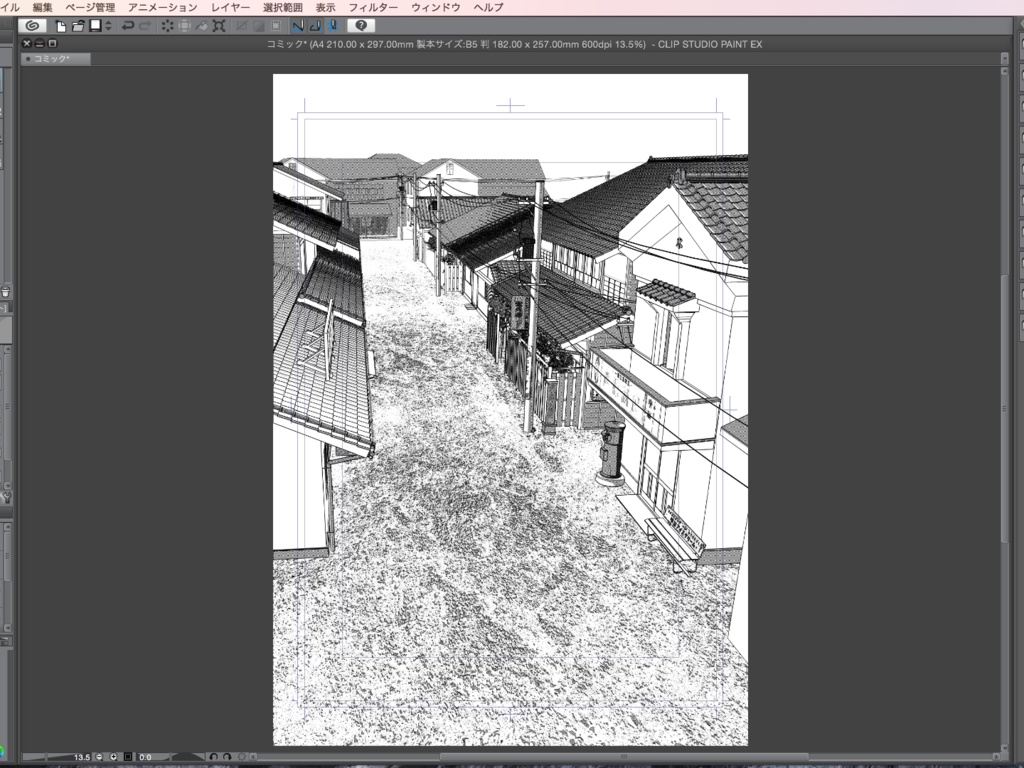Image resolution: width=1024 pixels, height=768 pixels.
Task: Fit the canvas to the window
Action: pos(127,755)
